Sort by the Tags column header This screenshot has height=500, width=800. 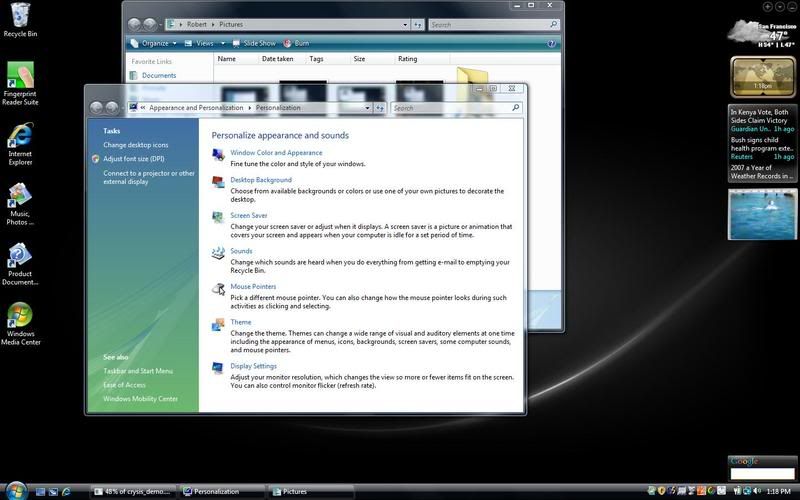(x=328, y=59)
